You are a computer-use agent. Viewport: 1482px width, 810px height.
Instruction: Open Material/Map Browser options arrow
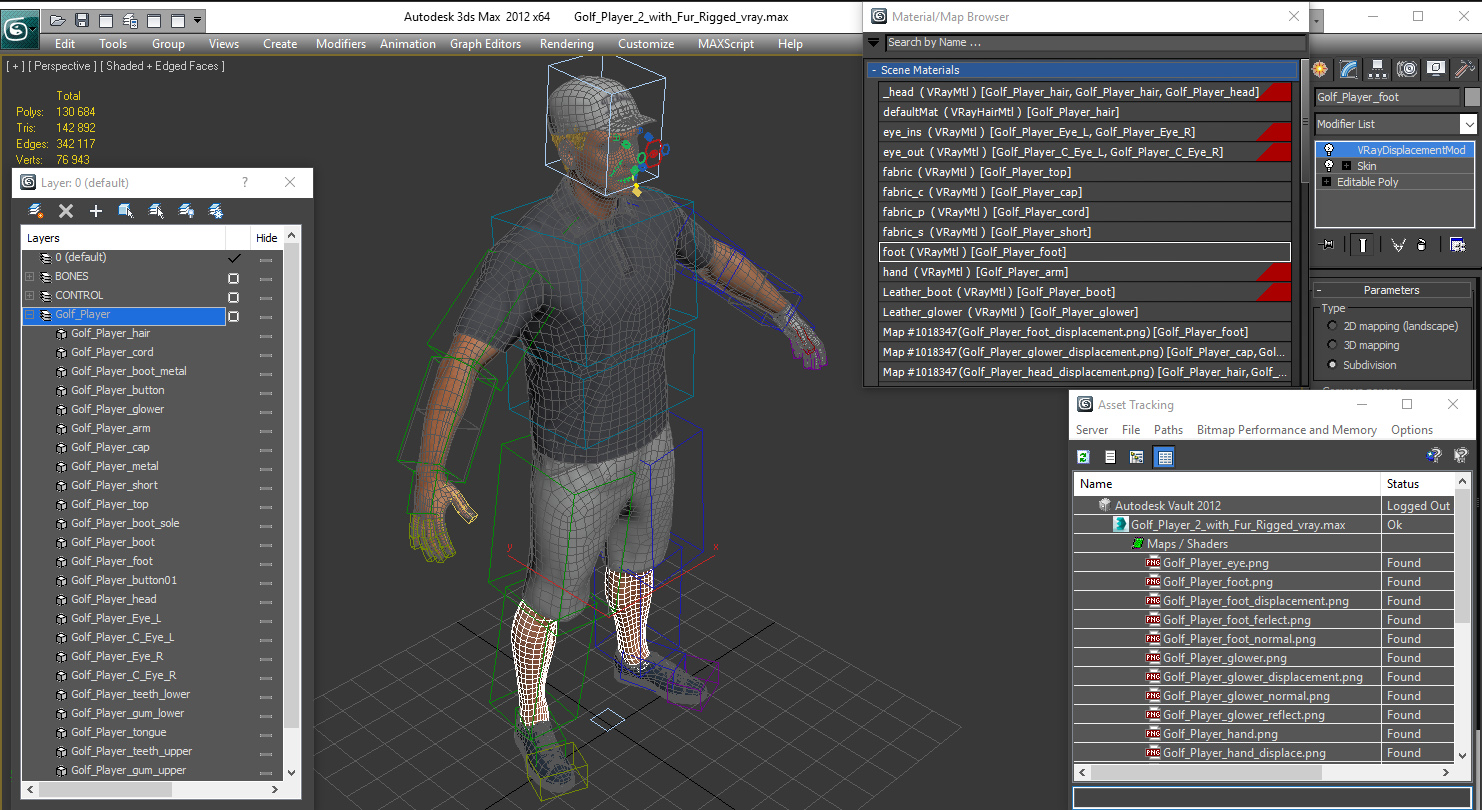point(874,42)
